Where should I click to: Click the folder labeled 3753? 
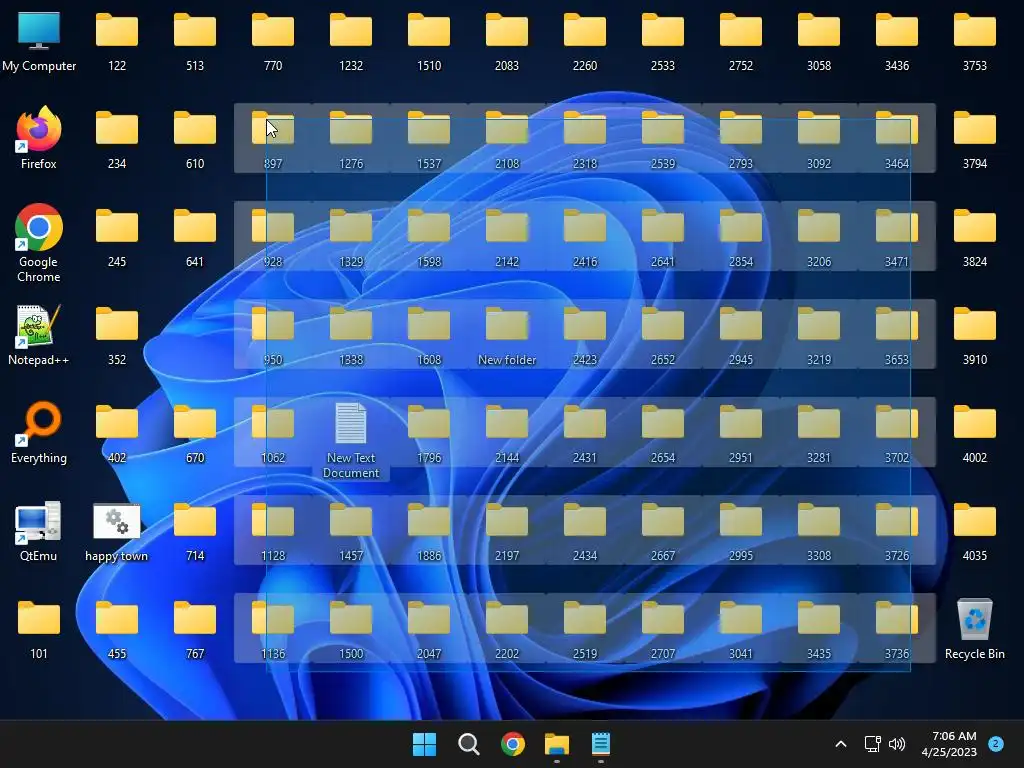(974, 40)
